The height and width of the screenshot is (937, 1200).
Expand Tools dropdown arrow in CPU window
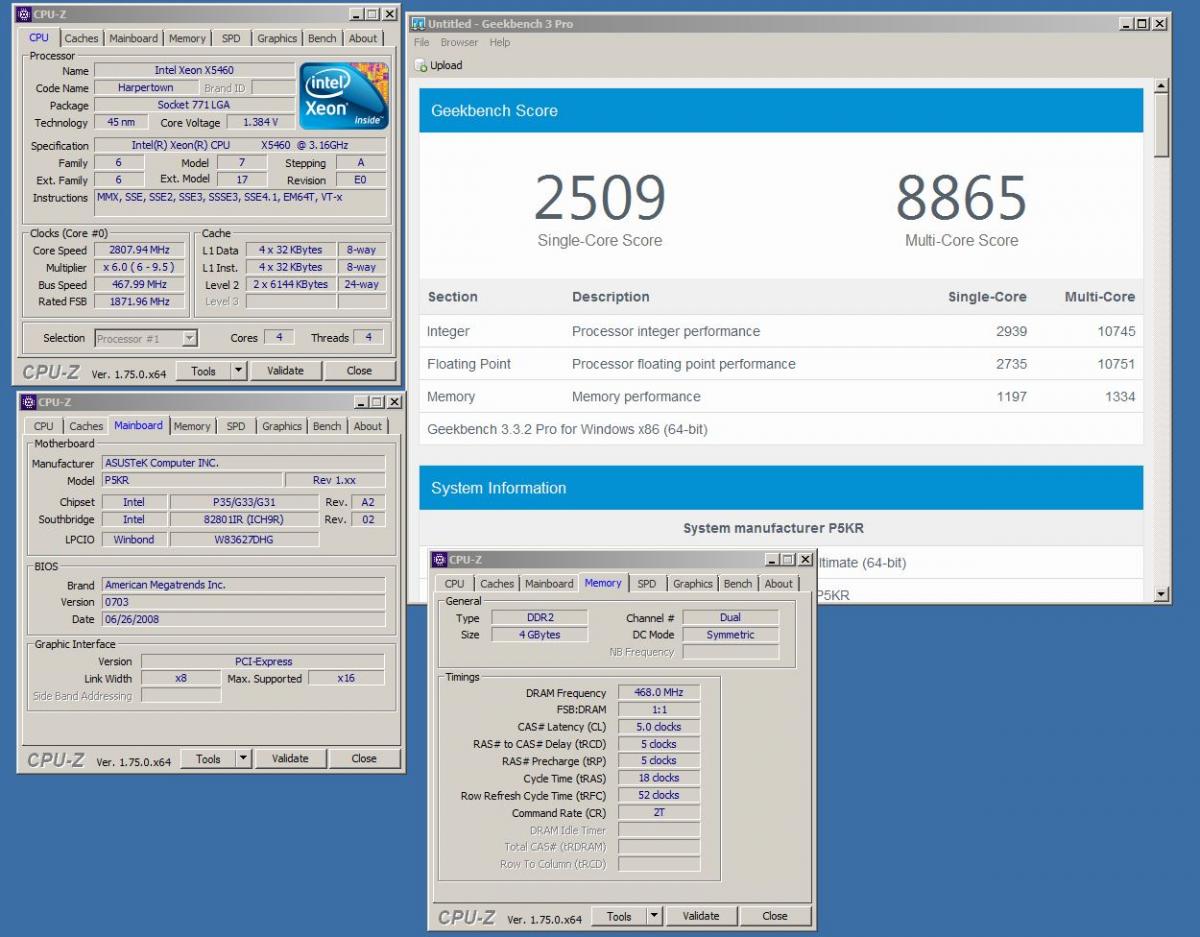(x=238, y=371)
